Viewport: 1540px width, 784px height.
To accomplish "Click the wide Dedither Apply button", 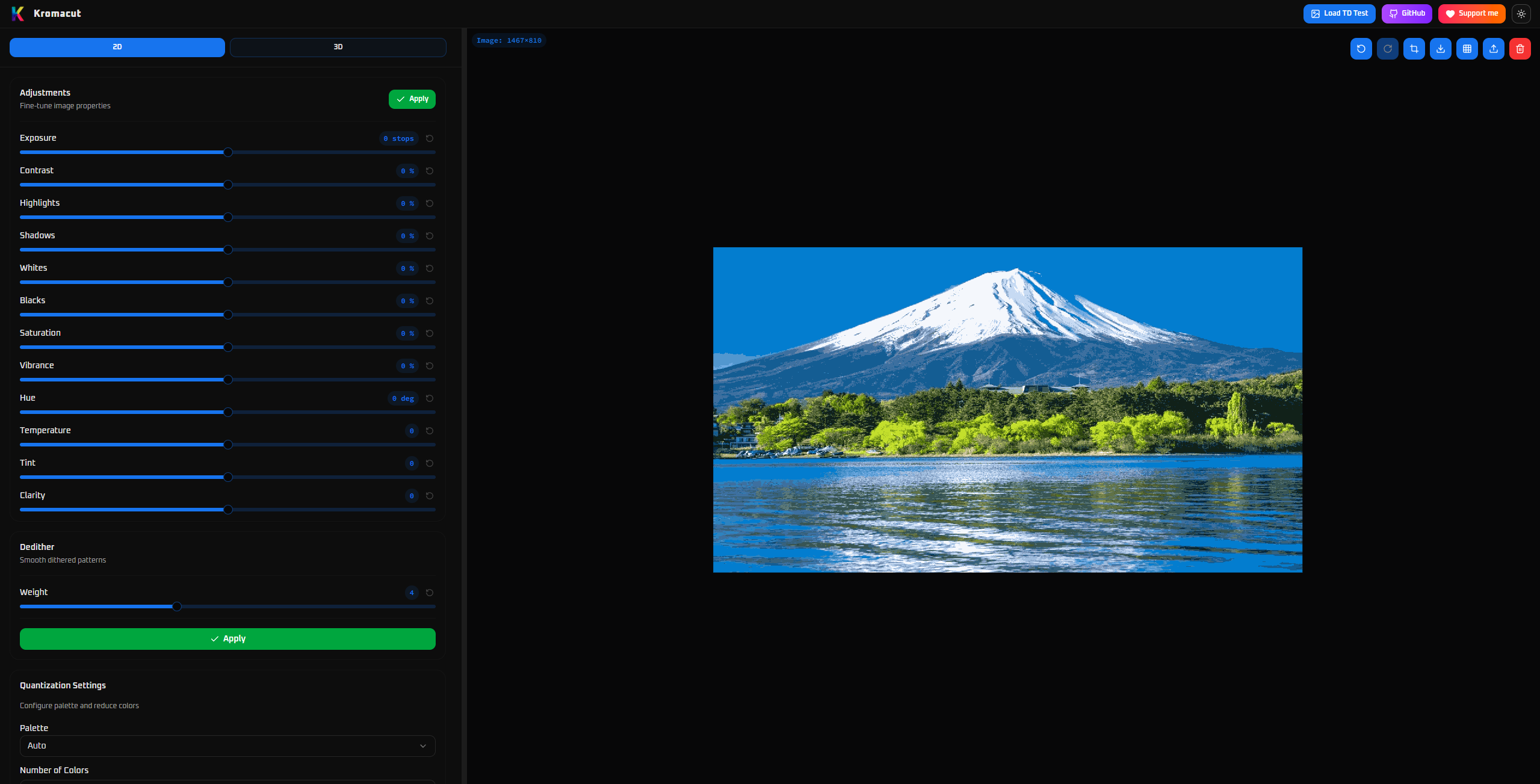I will point(227,638).
